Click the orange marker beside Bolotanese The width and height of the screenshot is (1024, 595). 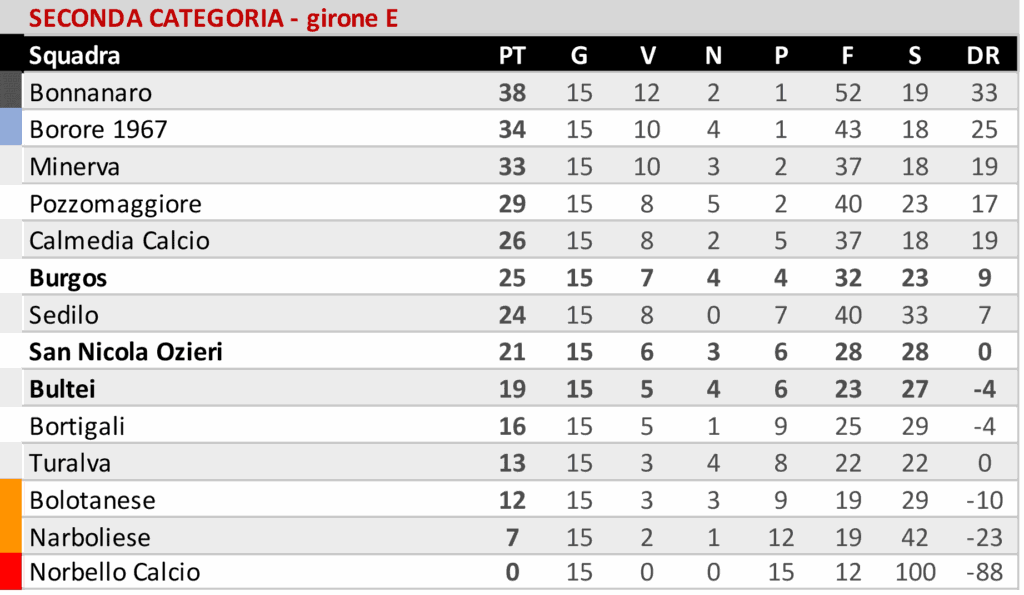tap(11, 499)
